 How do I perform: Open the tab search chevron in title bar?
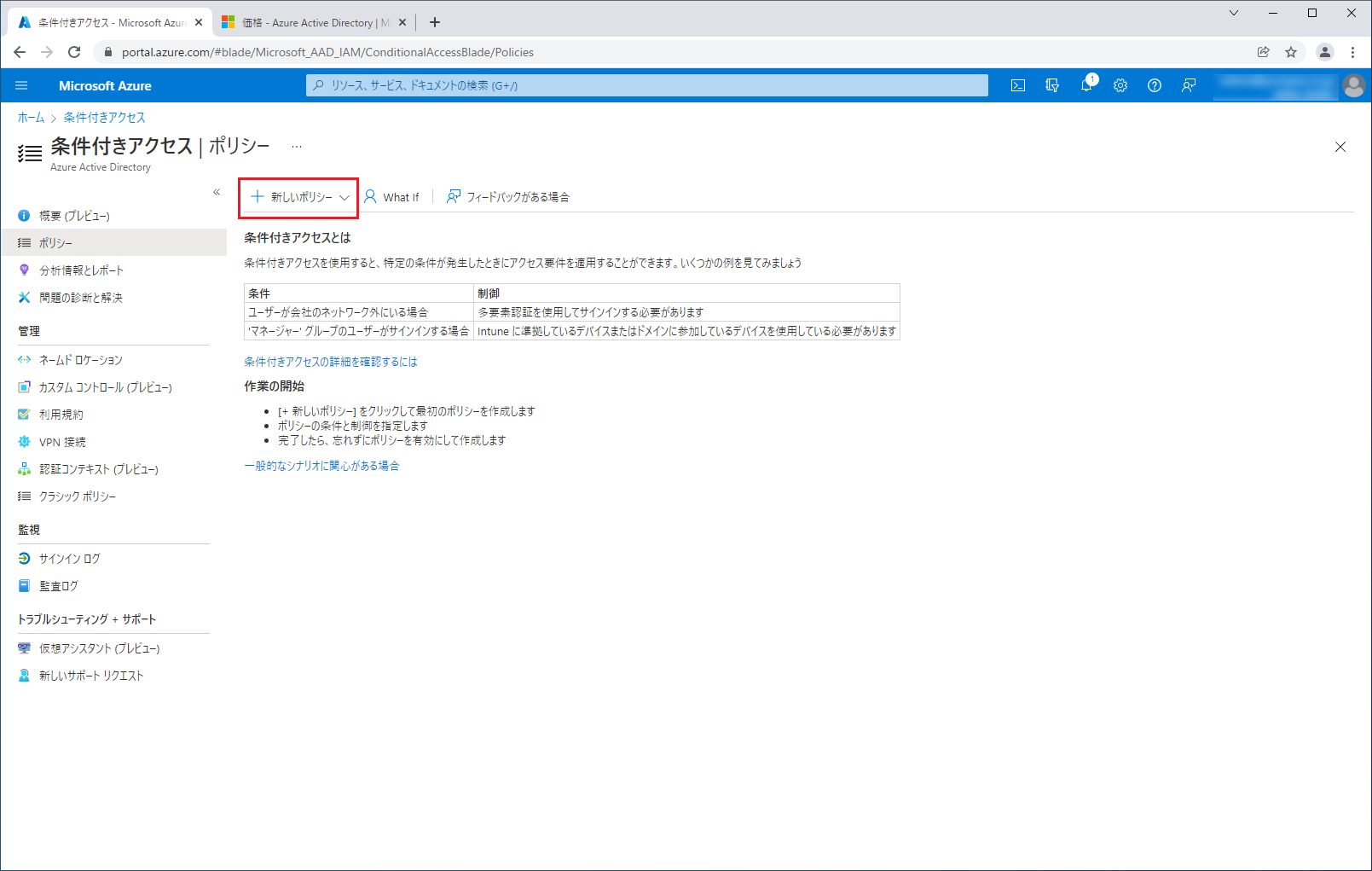tap(1233, 13)
